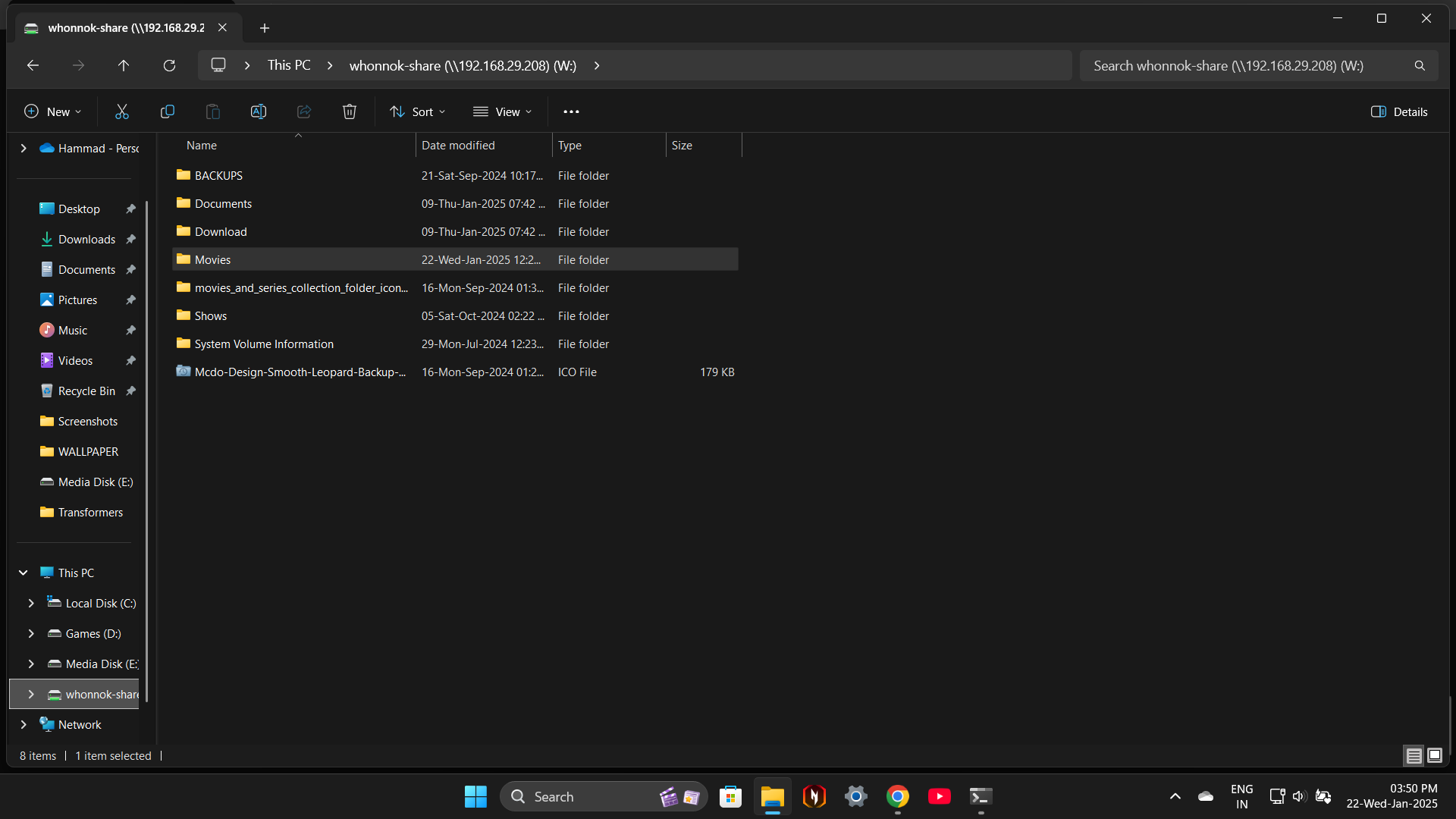1456x819 pixels.
Task: Collapse the This PC tree node
Action: [24, 573]
